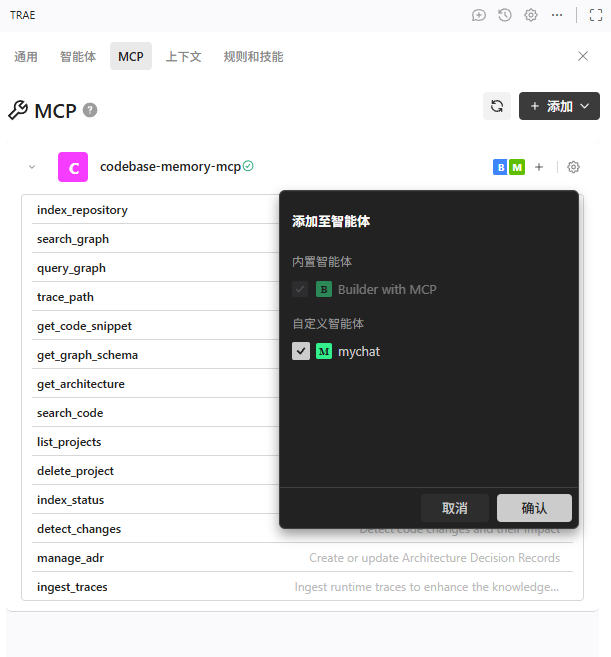This screenshot has width=611, height=657.
Task: Click the Builder with MCP label
Action: coord(387,290)
